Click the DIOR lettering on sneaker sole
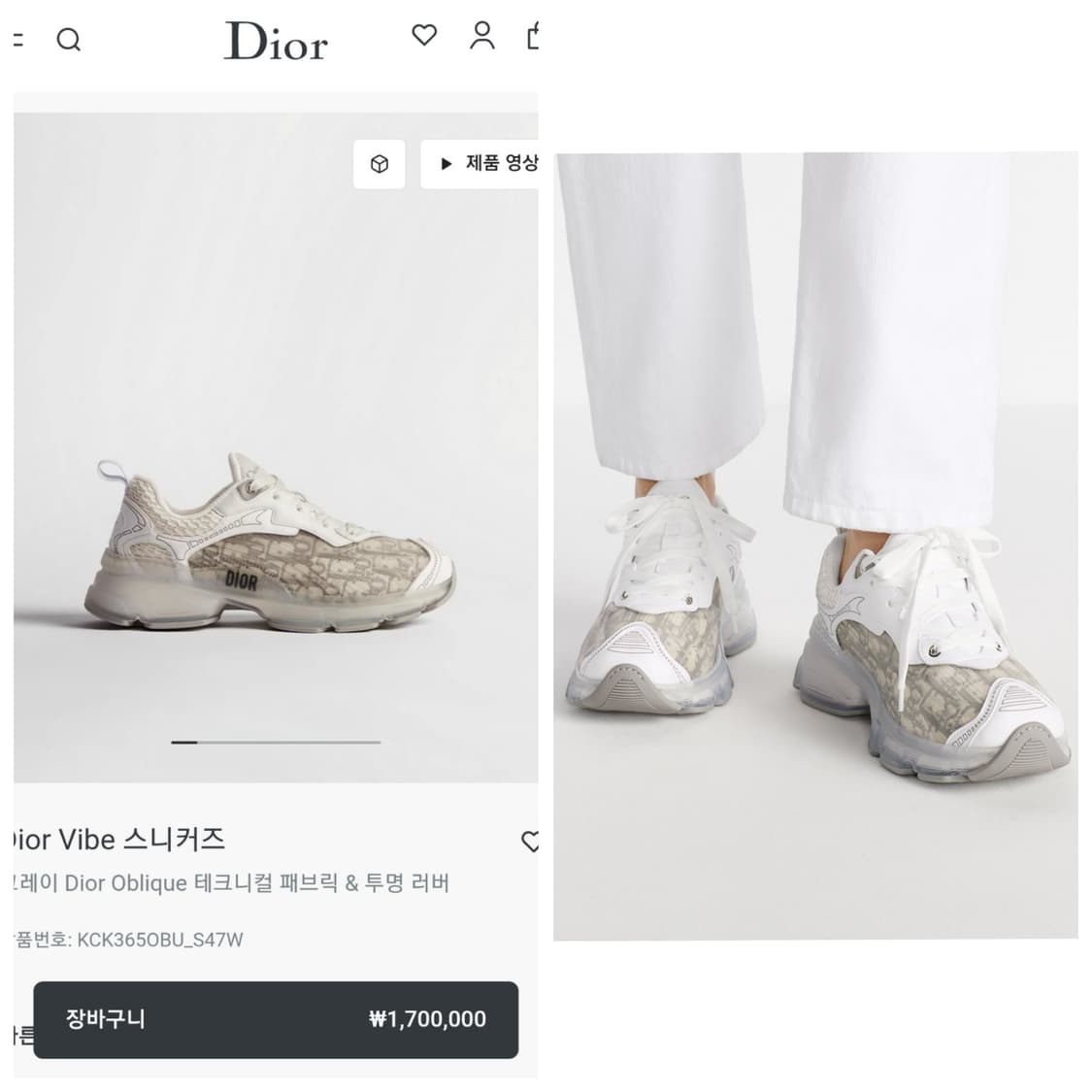Screen dimensions: 1092x1092 coord(242,580)
